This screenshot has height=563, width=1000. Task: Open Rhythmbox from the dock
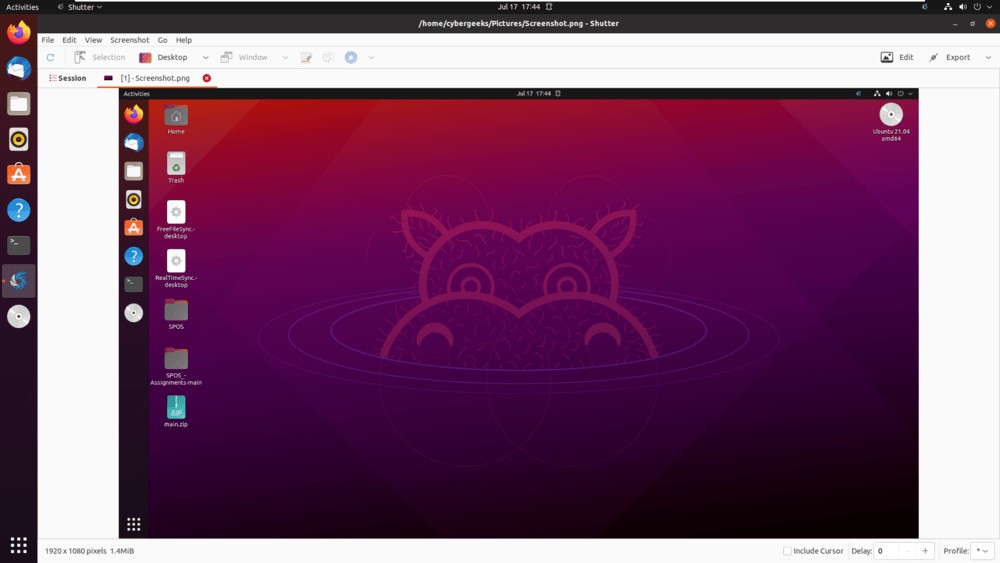point(18,139)
